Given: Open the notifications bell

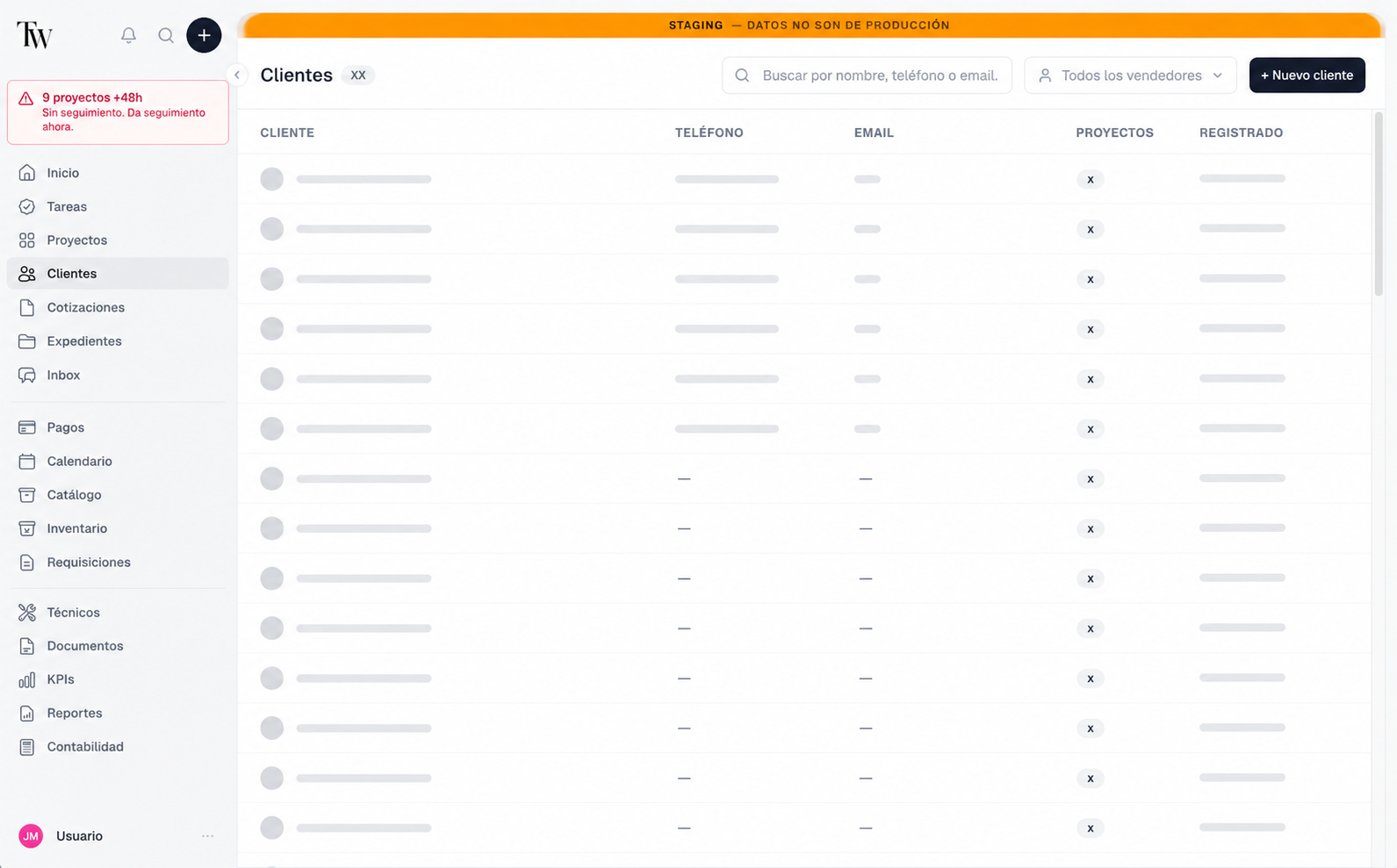Looking at the screenshot, I should (x=128, y=35).
